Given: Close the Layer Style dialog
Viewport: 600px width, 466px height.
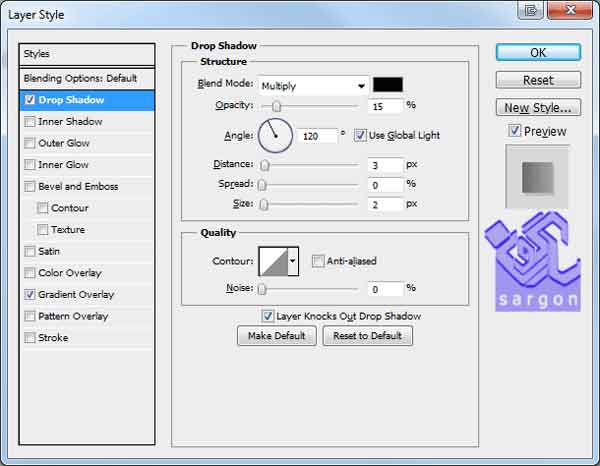Looking at the screenshot, I should click(569, 9).
